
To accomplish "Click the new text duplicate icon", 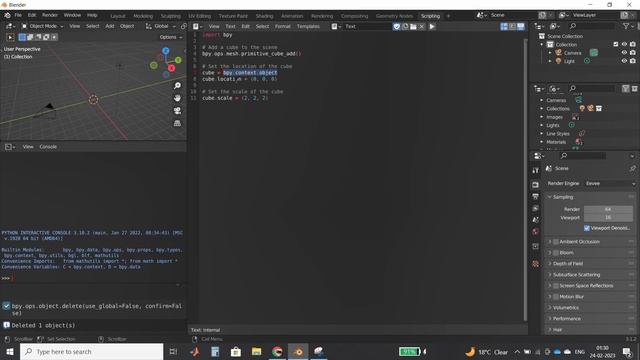I will tap(405, 27).
